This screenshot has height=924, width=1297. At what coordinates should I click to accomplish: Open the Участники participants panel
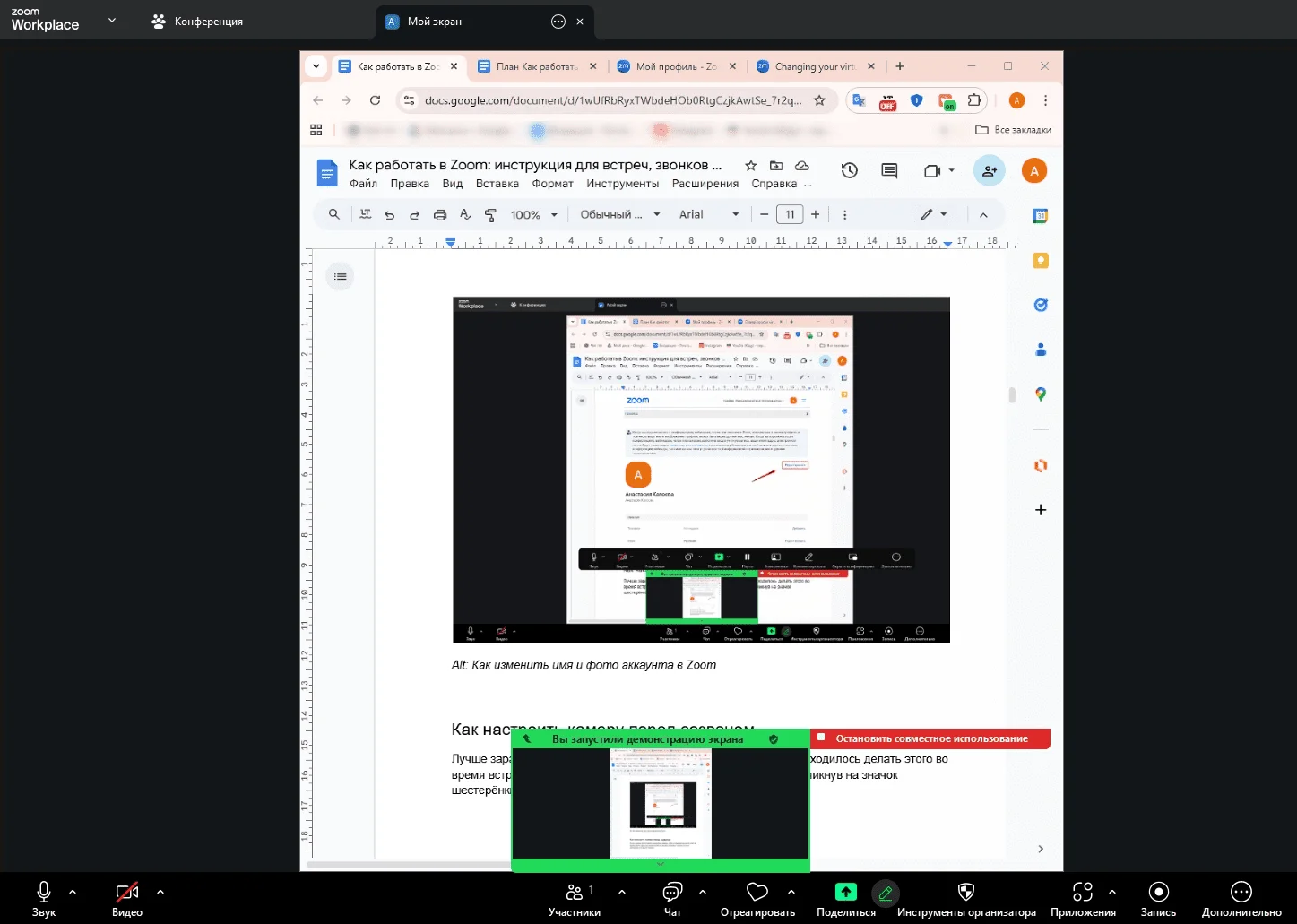575,898
